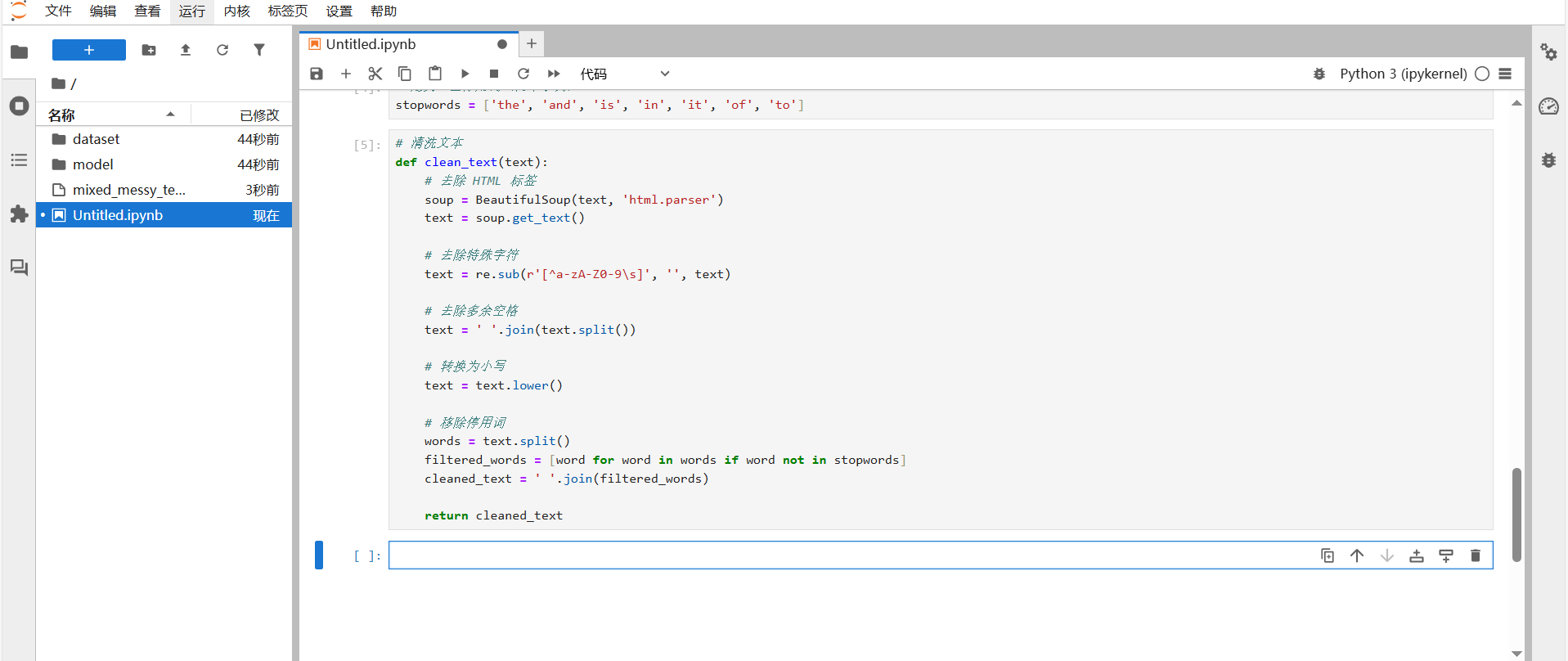Show the table of contents panel

[x=19, y=160]
